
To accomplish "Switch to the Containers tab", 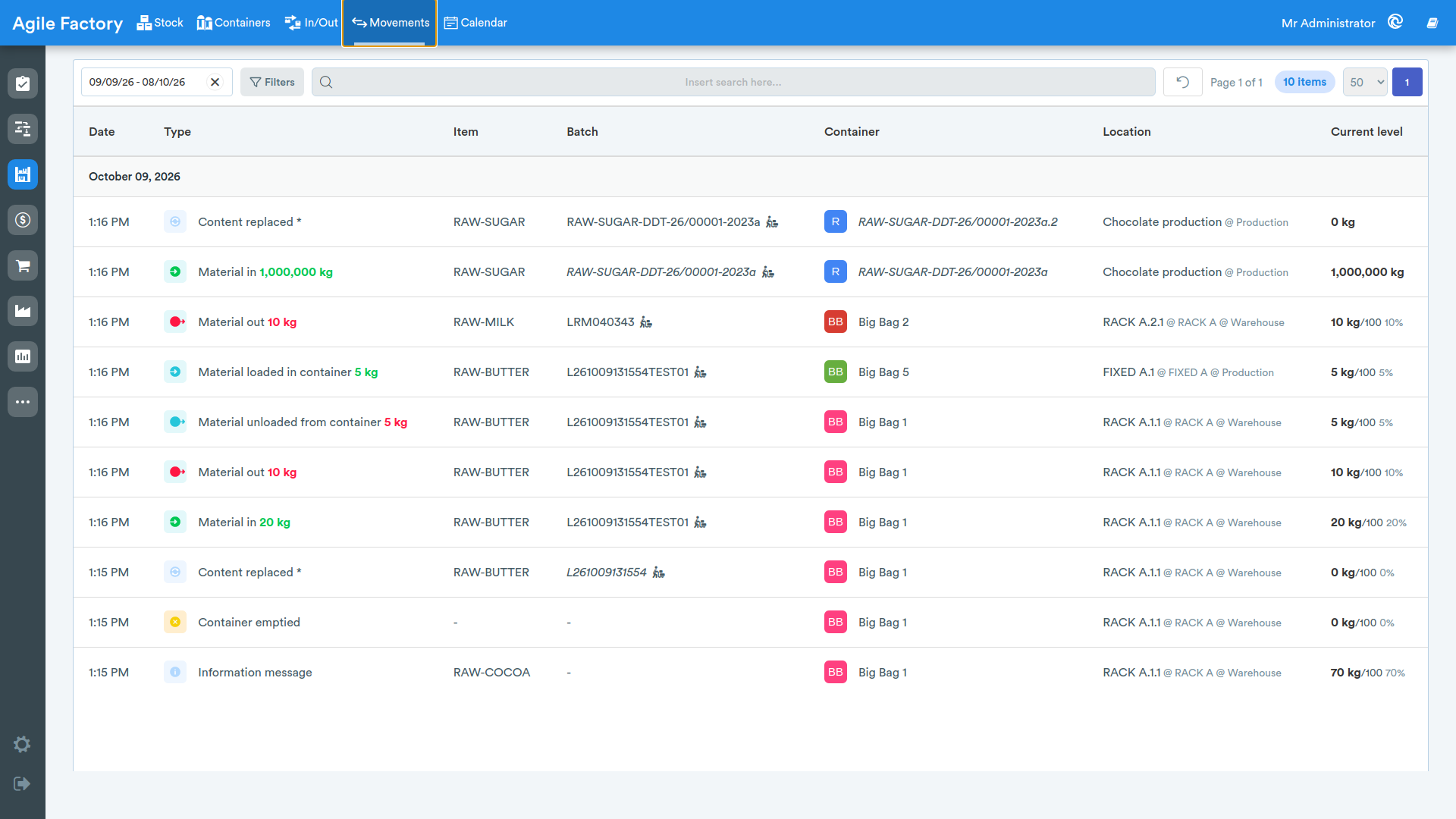I will [234, 23].
